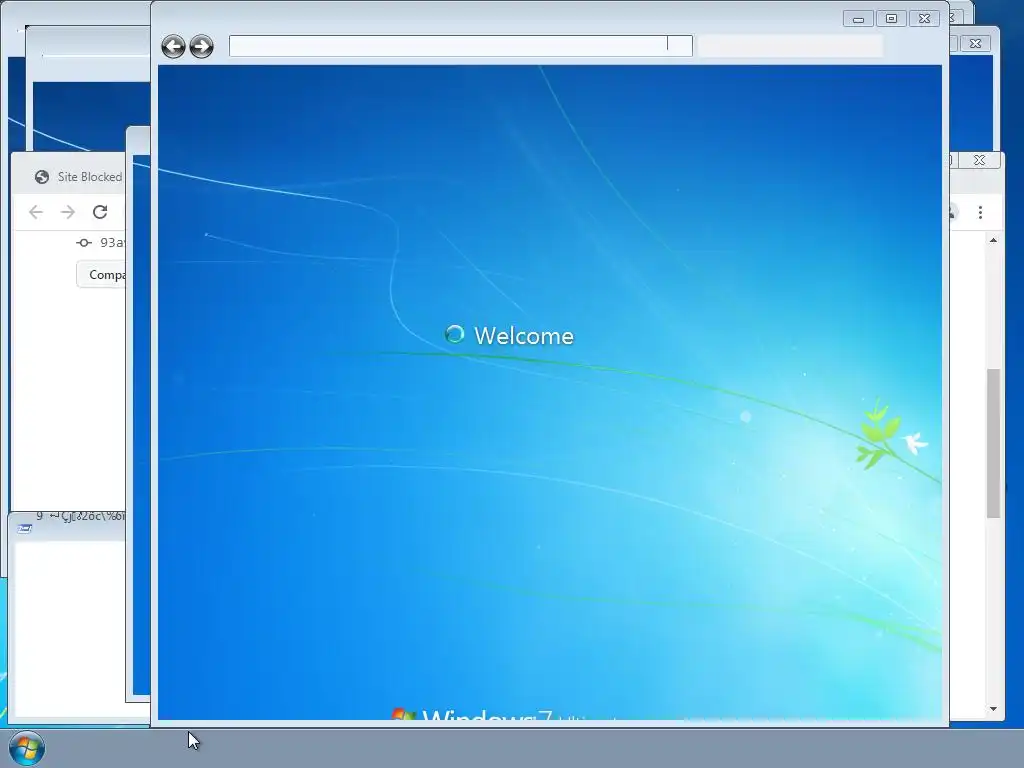Open Chrome's three-dot menu
The height and width of the screenshot is (768, 1024).
point(980,212)
